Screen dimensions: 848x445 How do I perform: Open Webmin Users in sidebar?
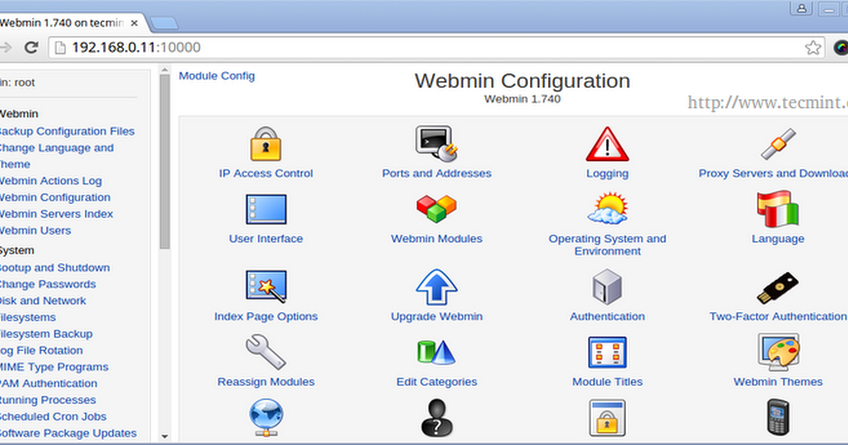(35, 230)
